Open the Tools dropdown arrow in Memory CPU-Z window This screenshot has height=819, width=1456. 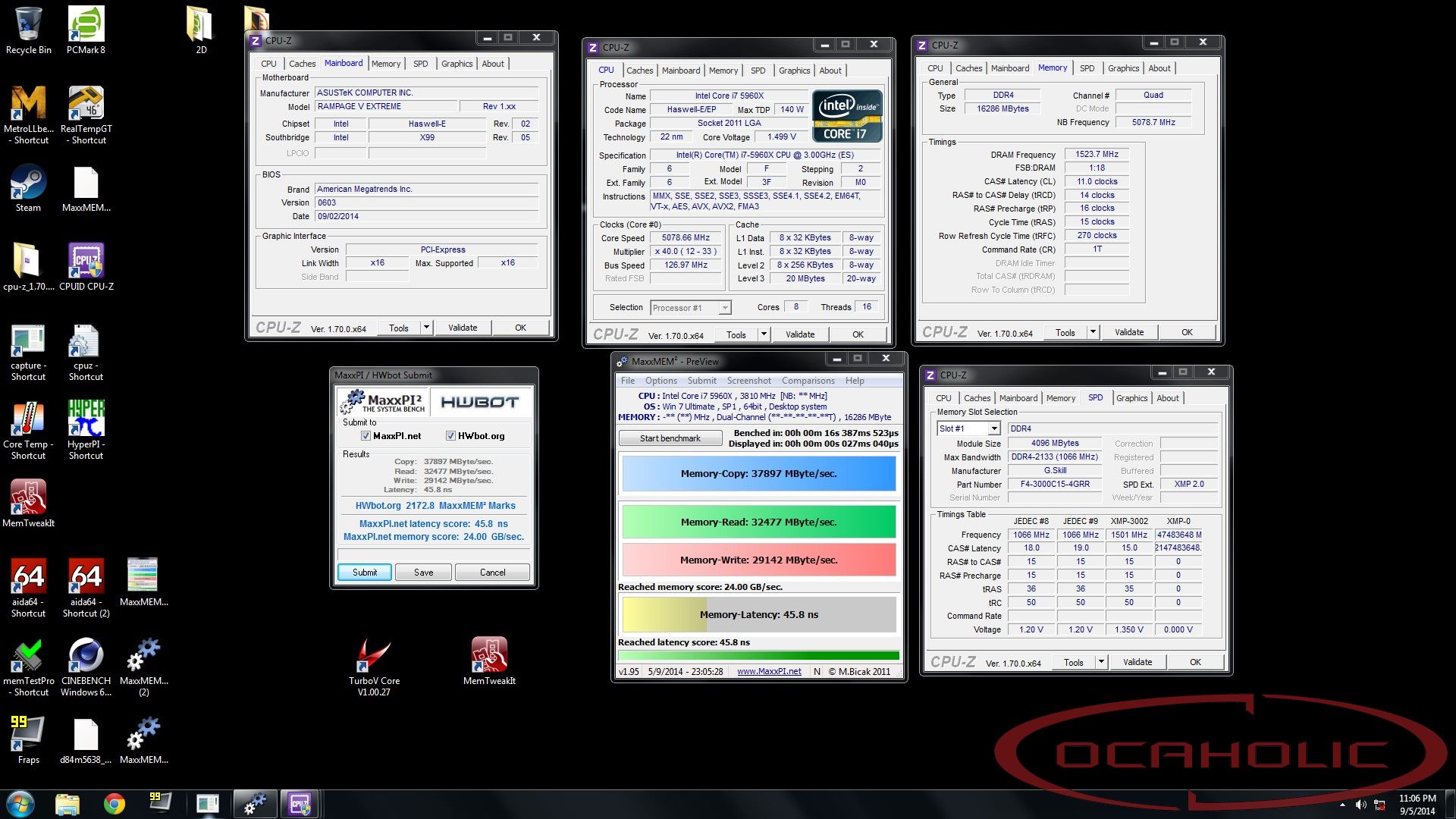(1093, 331)
